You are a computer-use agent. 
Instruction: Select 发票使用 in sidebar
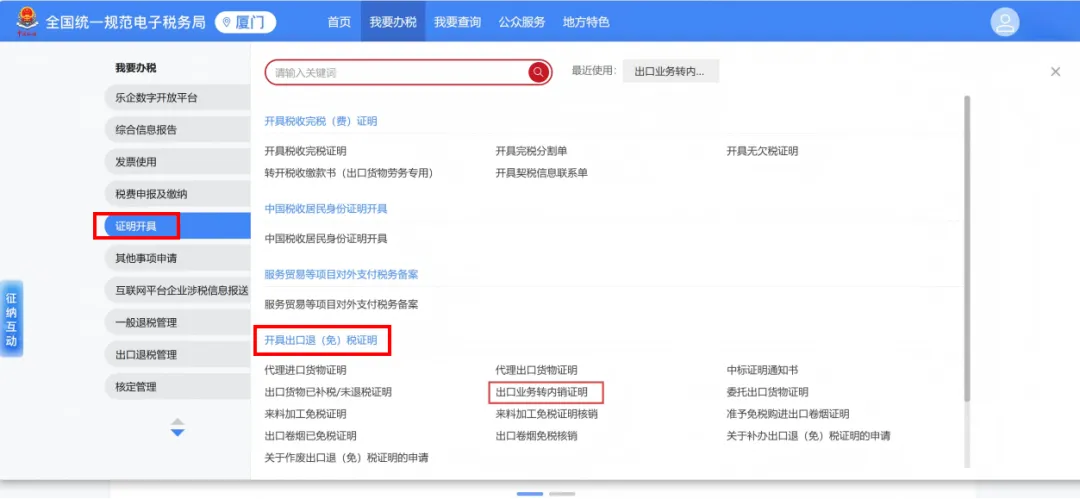click(178, 162)
